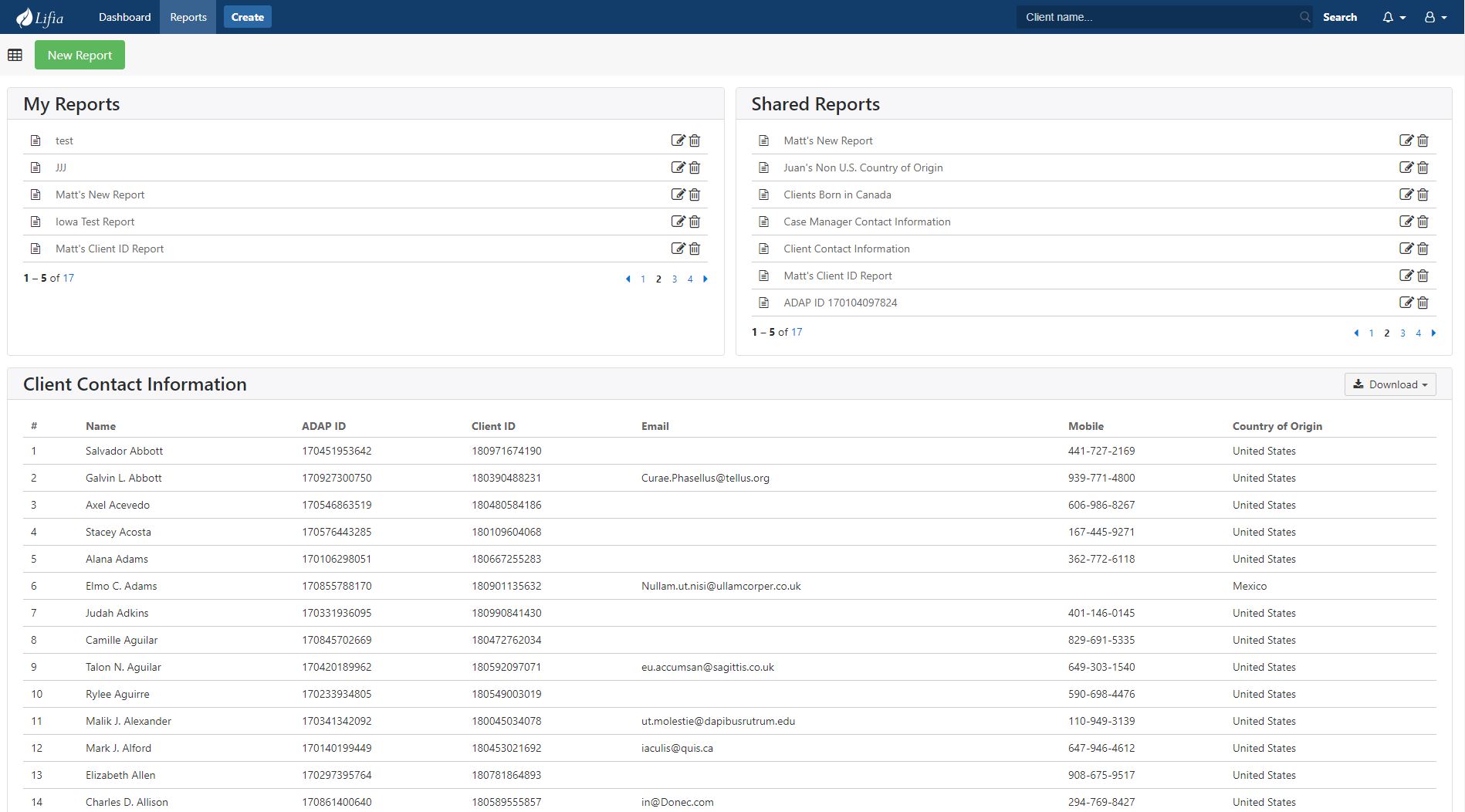This screenshot has height=812, width=1465.
Task: Edit Matt's Client ID Report in My Reports
Action: 678,249
